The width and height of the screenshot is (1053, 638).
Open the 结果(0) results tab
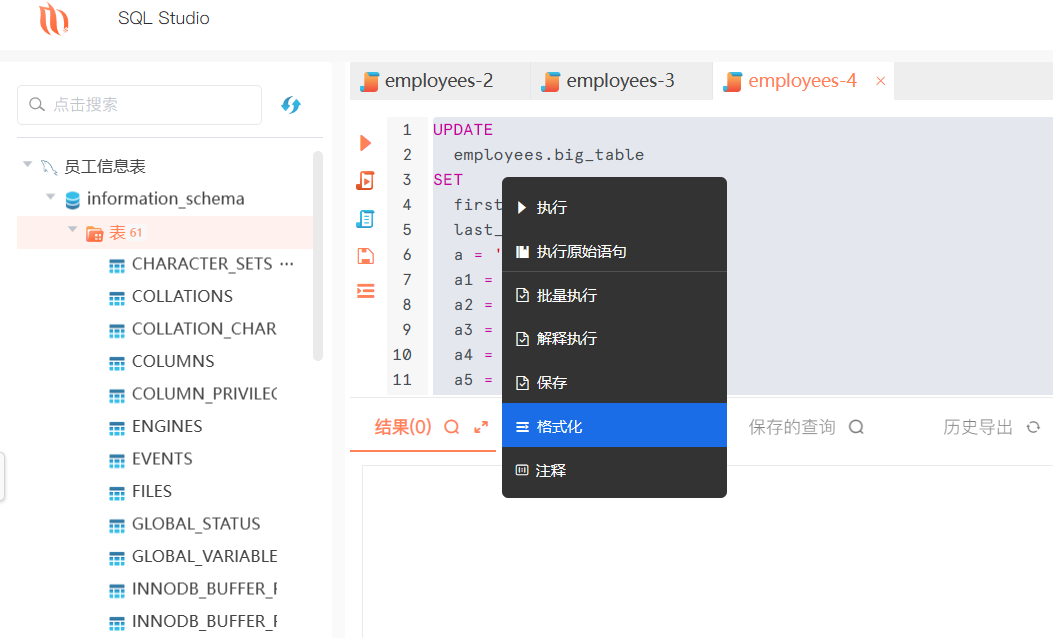click(403, 427)
